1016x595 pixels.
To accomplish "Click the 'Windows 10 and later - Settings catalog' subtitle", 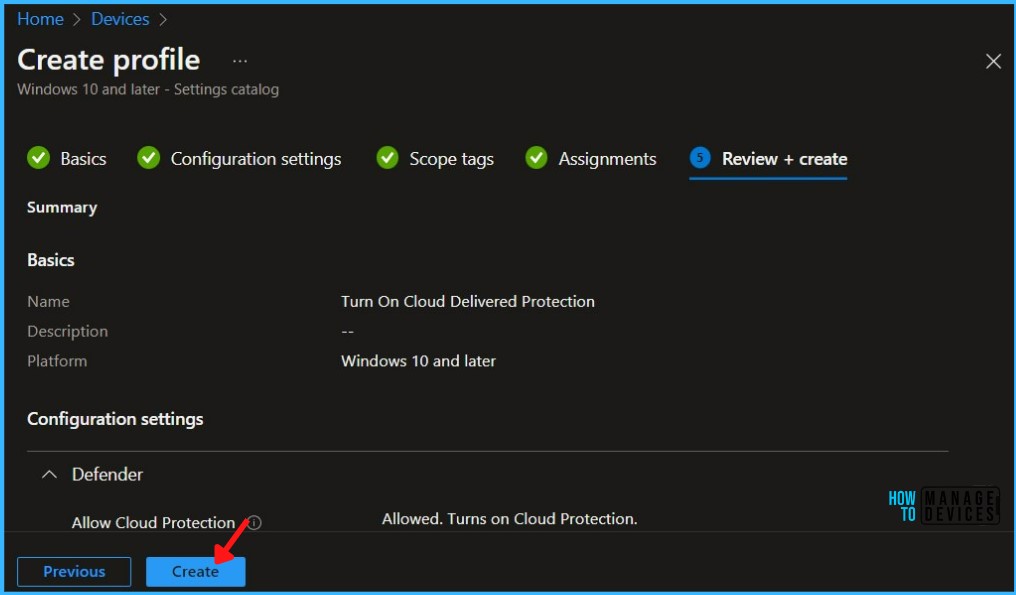I will click(x=148, y=89).
